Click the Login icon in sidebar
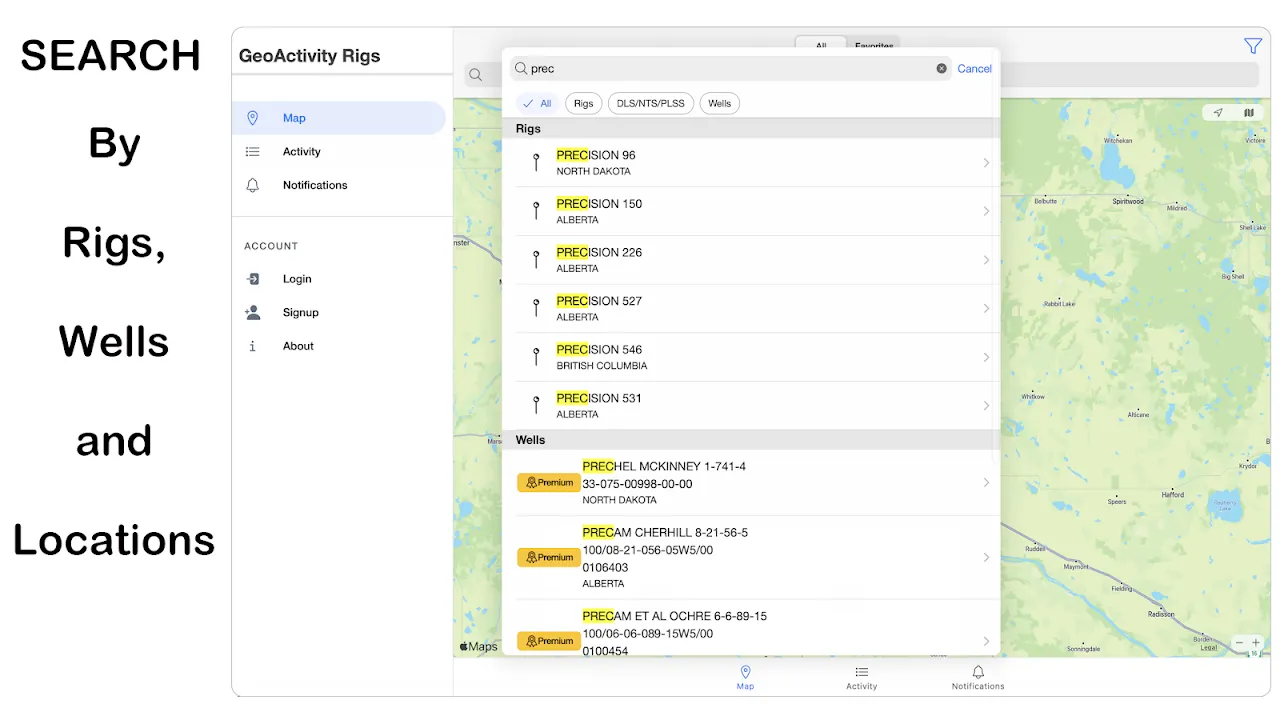The image size is (1280, 720). 253,279
